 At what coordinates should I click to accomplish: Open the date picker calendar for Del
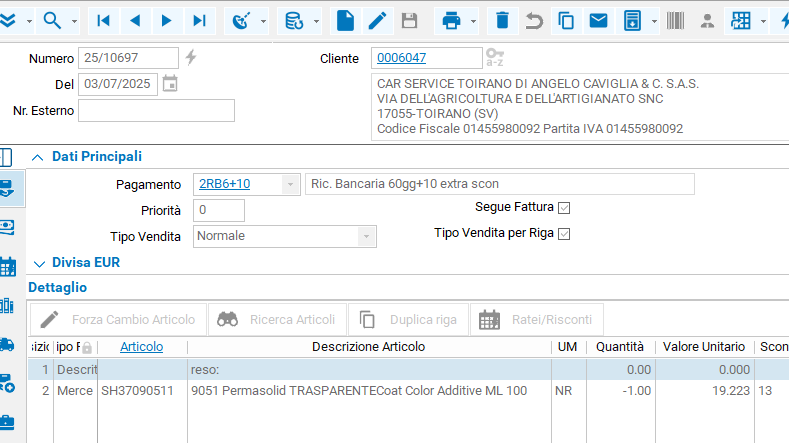(170, 84)
